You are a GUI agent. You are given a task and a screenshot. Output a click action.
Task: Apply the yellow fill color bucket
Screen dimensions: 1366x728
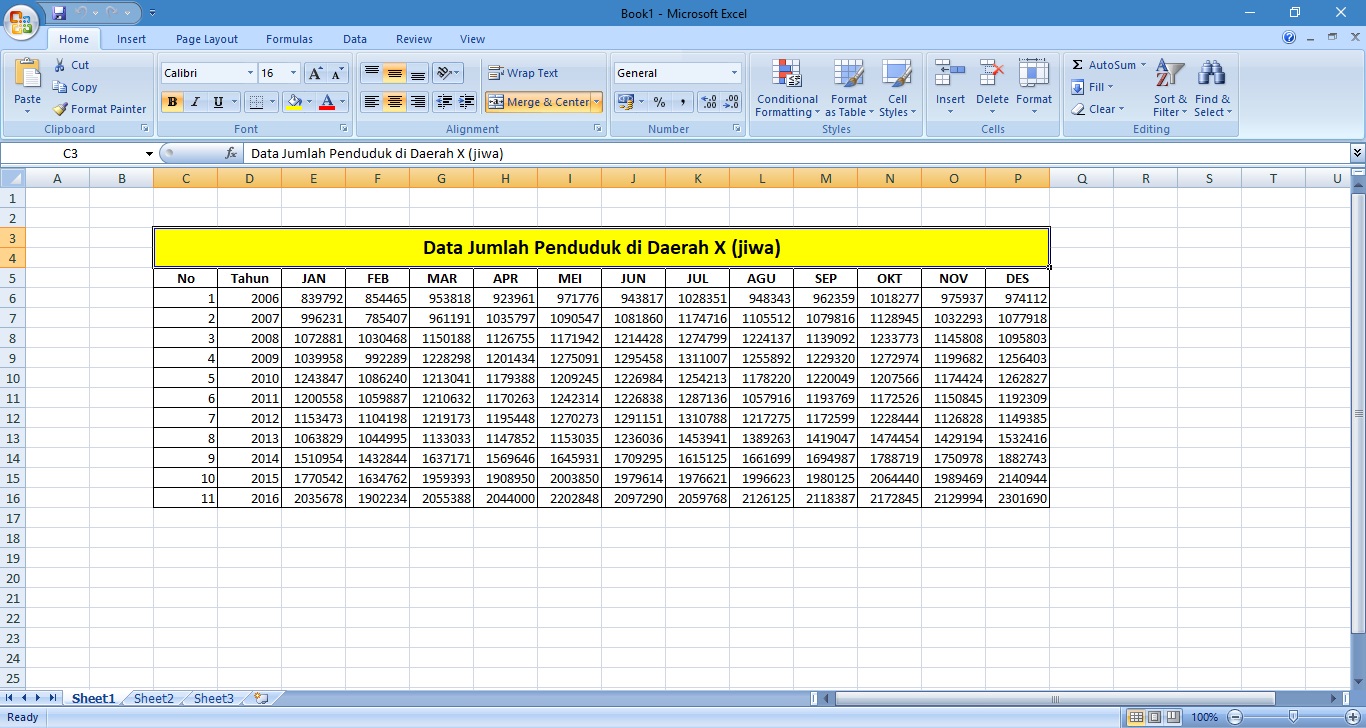[x=294, y=102]
